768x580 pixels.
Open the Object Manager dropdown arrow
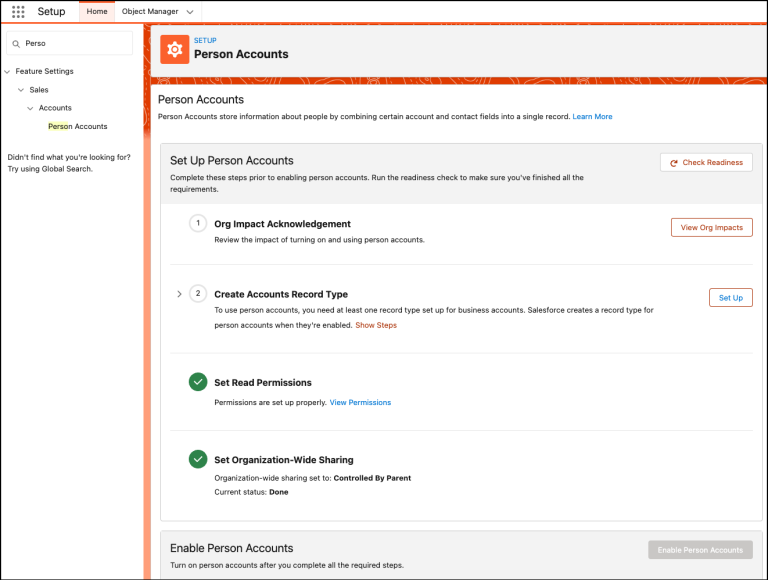point(190,12)
